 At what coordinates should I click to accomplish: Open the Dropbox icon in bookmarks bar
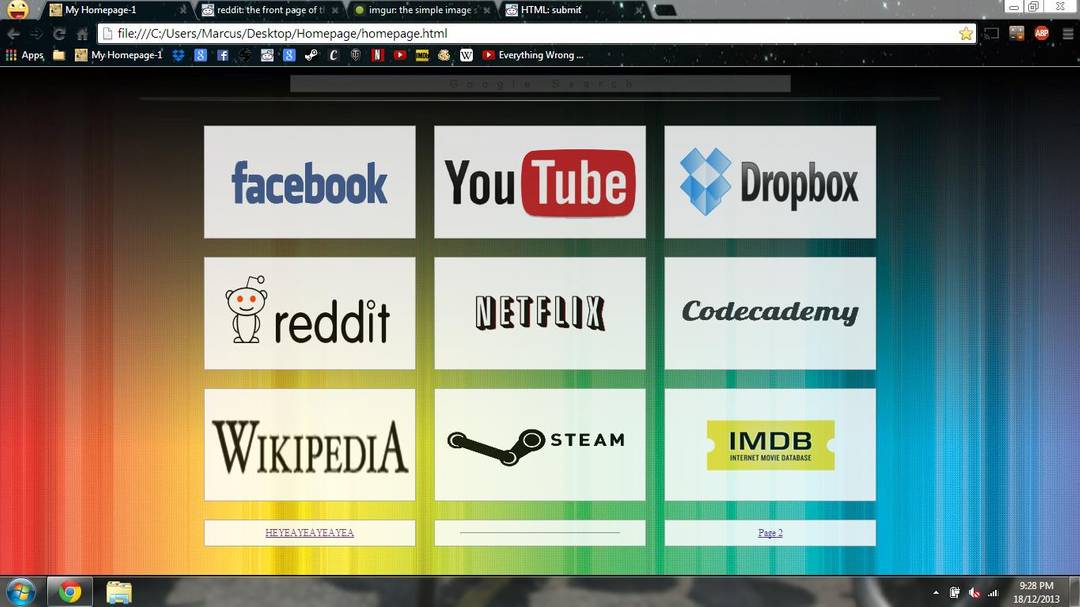point(178,55)
